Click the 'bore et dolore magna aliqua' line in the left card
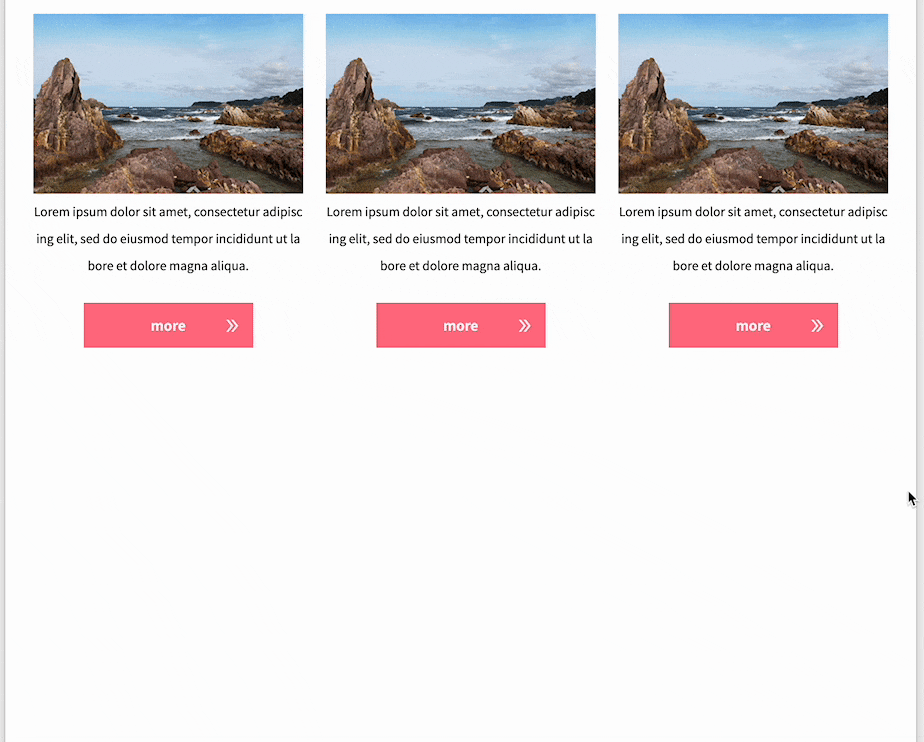Screen dimensions: 924x742 click(x=169, y=266)
